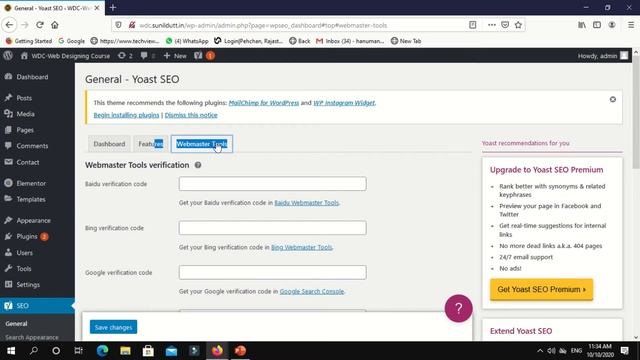Open Media in sidebar
640x360 pixels.
[25, 114]
